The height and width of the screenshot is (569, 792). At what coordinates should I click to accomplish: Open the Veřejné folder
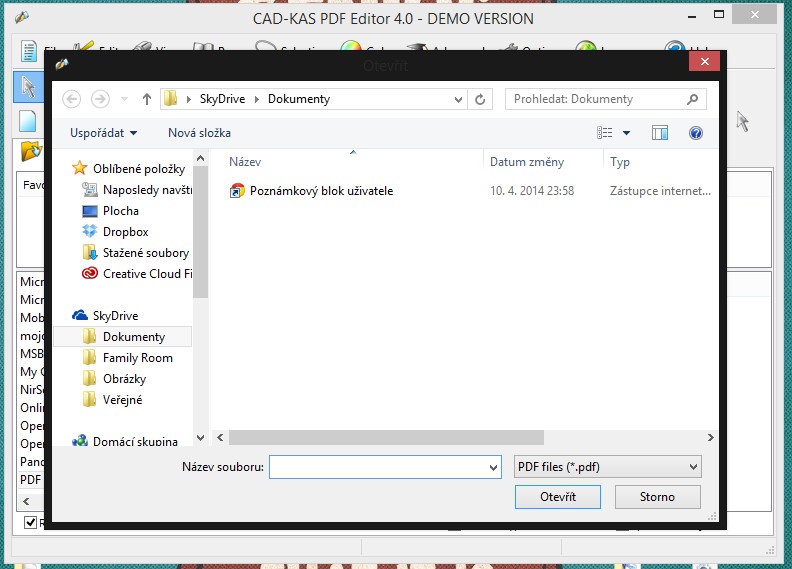tap(123, 400)
